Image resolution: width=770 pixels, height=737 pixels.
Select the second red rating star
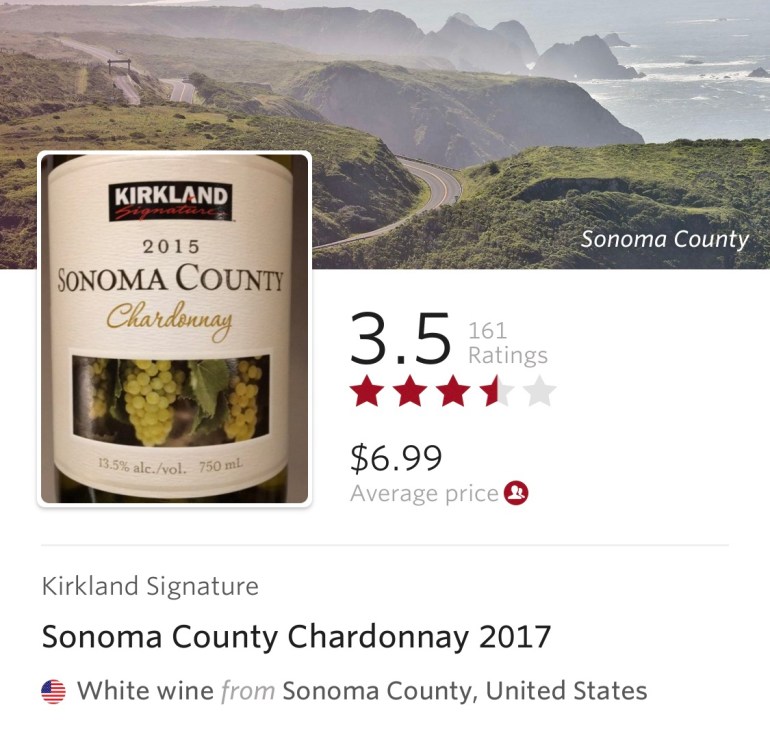click(x=410, y=392)
